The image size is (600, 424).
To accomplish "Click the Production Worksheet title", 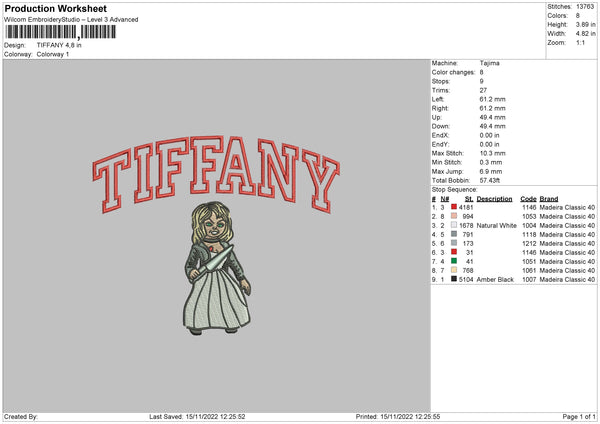I will coord(54,8).
